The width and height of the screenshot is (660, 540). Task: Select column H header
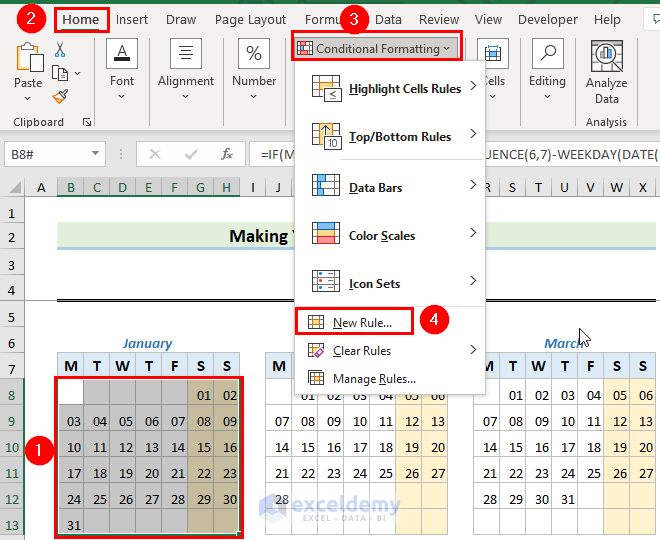[226, 188]
